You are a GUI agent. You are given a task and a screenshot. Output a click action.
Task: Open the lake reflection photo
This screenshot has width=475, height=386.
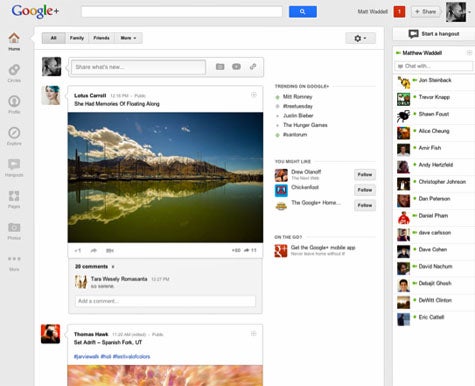pos(165,177)
